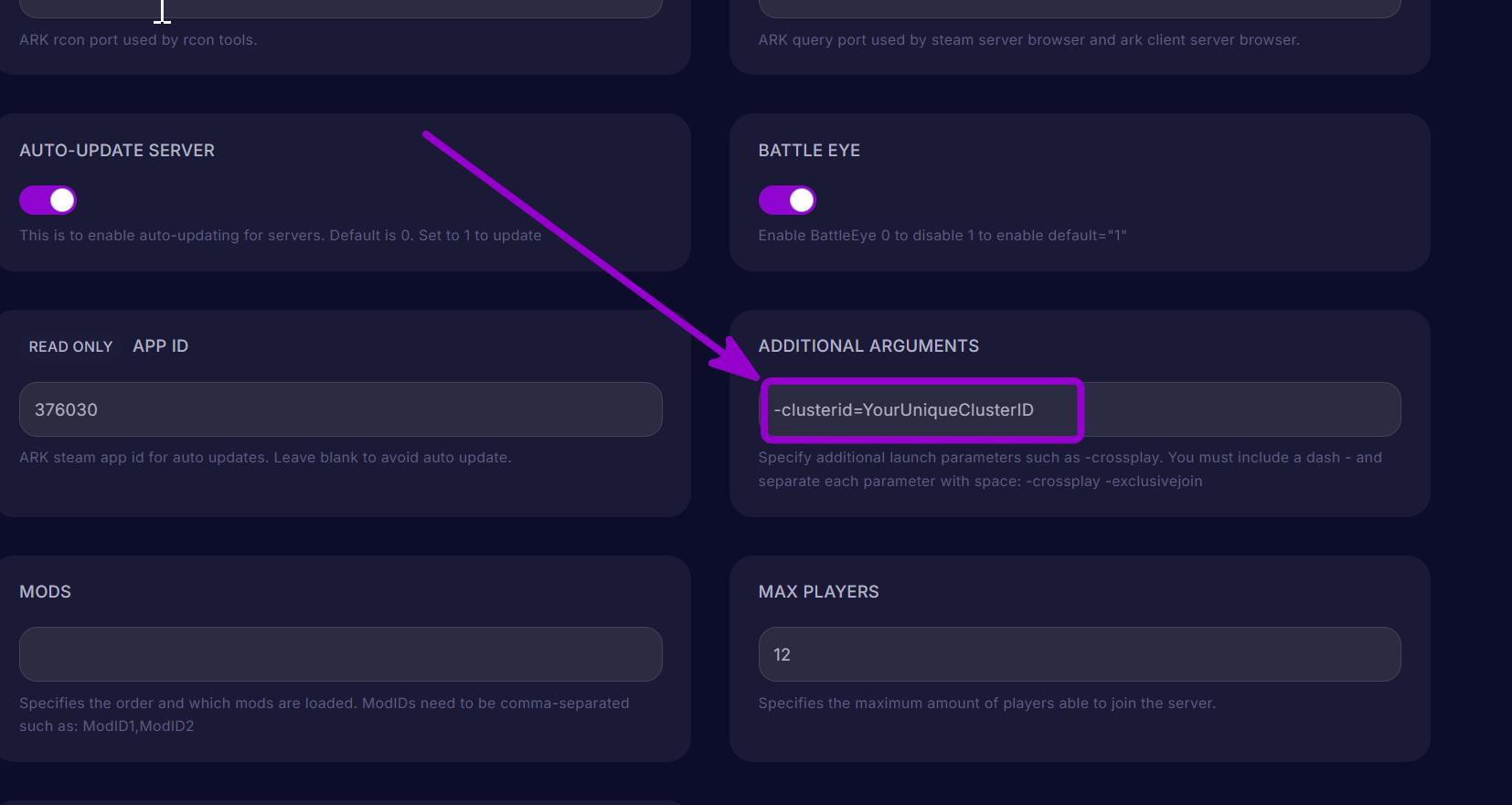Toggle the Auto-Update Server switch
This screenshot has height=805, width=1512.
pos(48,200)
